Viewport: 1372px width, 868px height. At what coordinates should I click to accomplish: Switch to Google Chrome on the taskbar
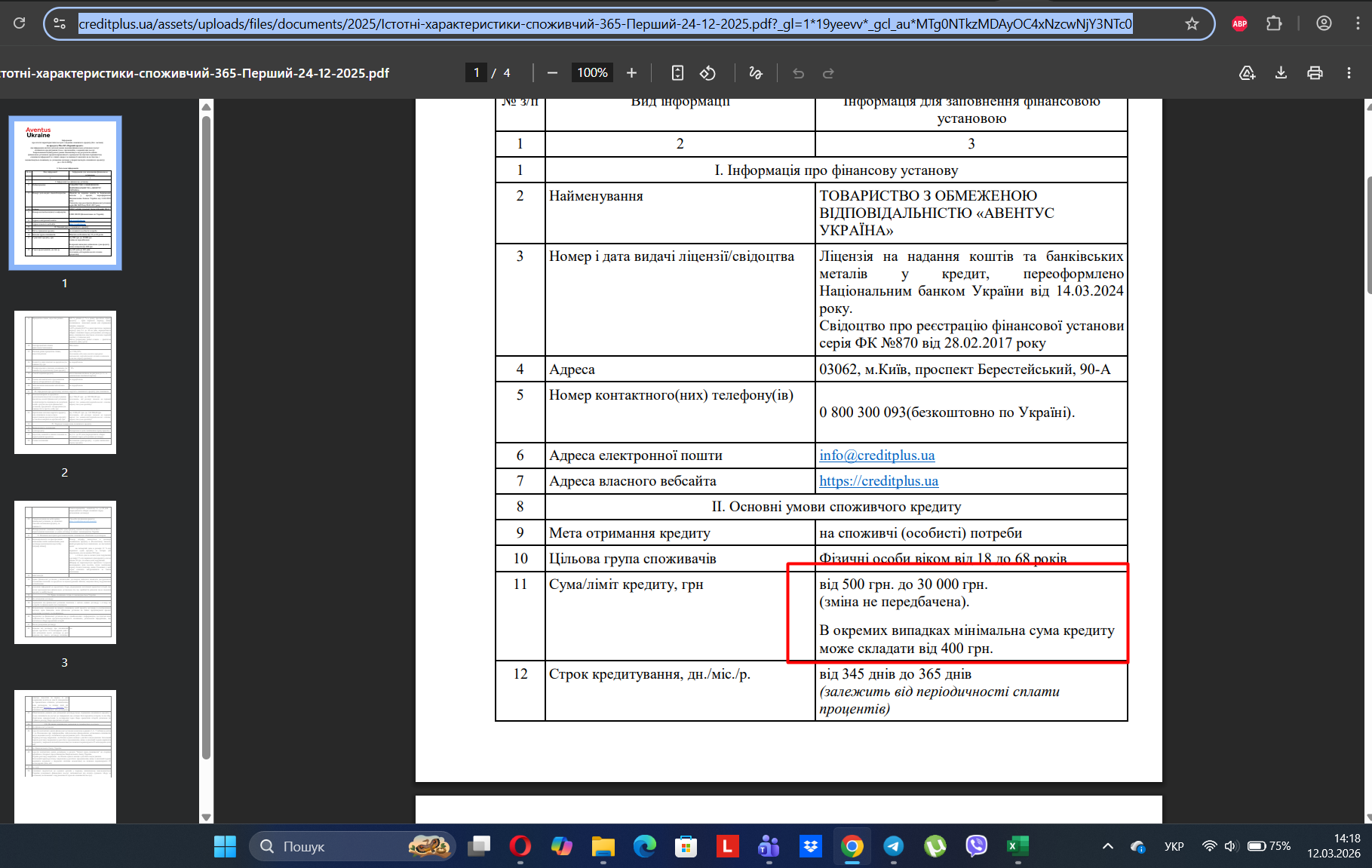coord(852,846)
